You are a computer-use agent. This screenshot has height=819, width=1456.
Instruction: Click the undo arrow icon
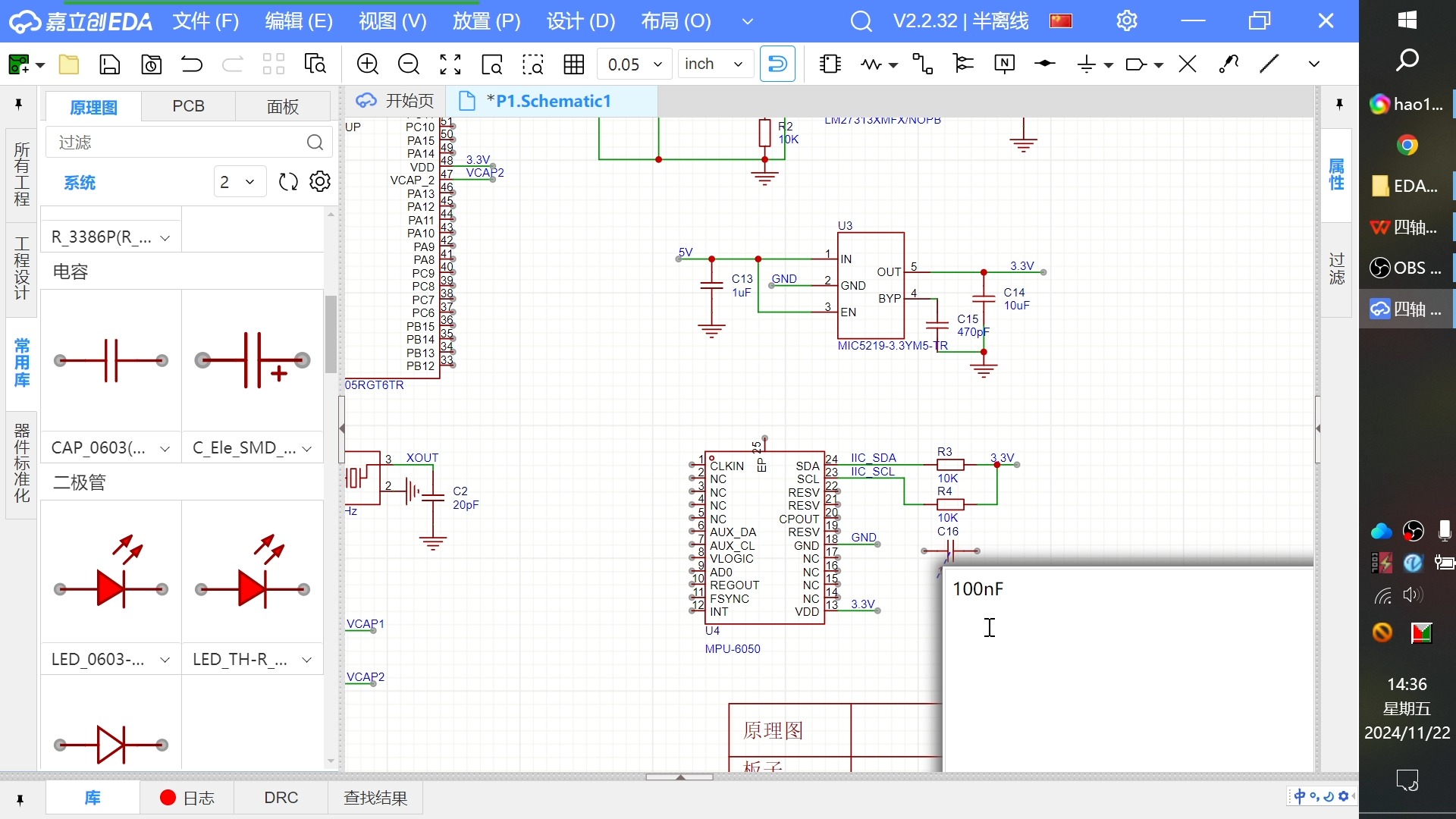click(x=191, y=63)
